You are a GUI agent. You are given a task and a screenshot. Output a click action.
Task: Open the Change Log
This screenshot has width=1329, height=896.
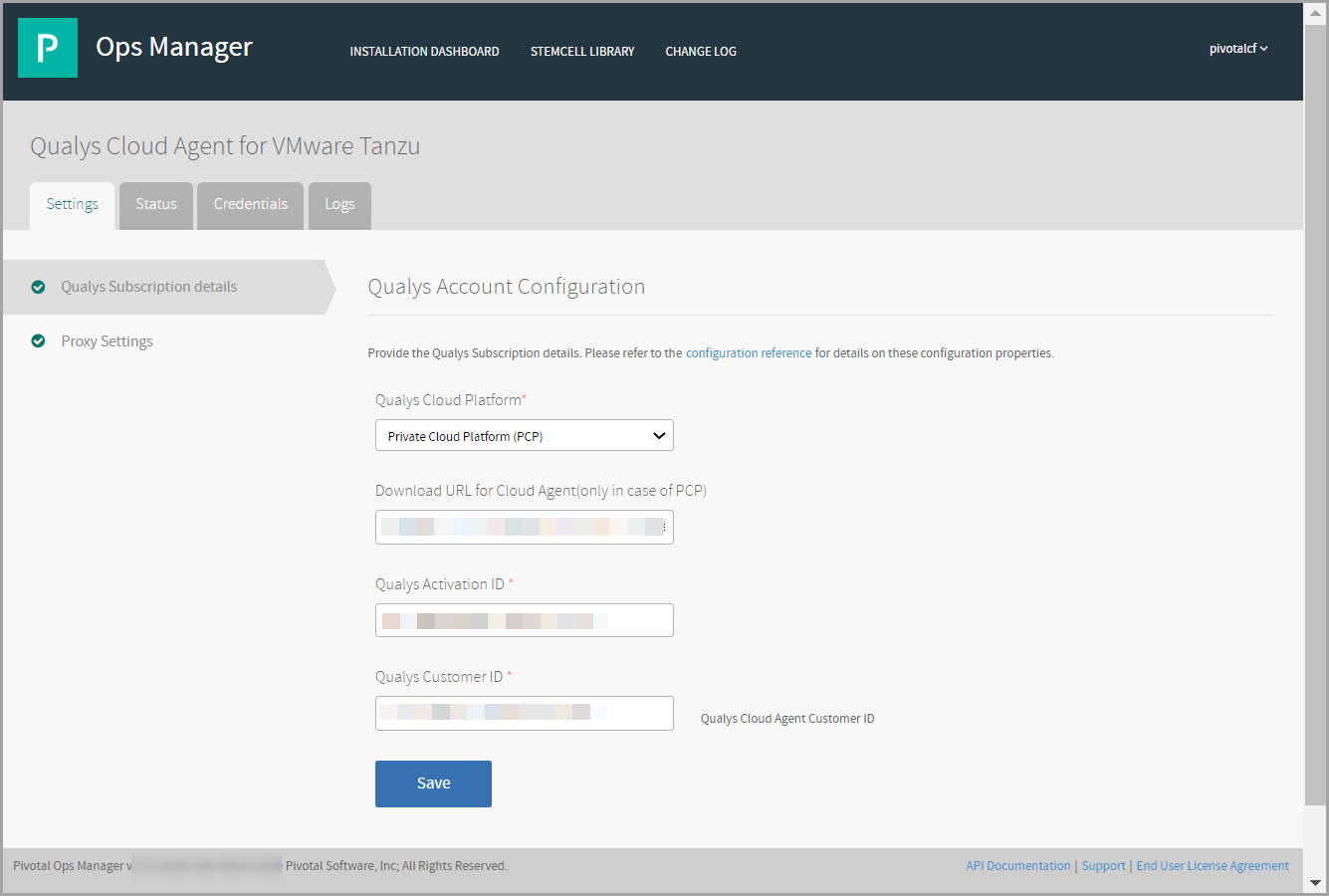coord(701,52)
